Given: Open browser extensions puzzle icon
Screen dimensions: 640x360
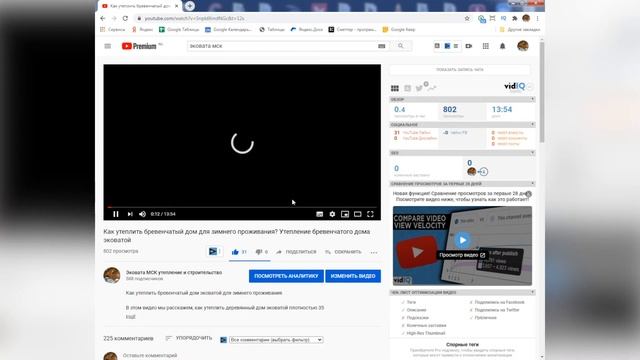Looking at the screenshot, I should (x=515, y=18).
